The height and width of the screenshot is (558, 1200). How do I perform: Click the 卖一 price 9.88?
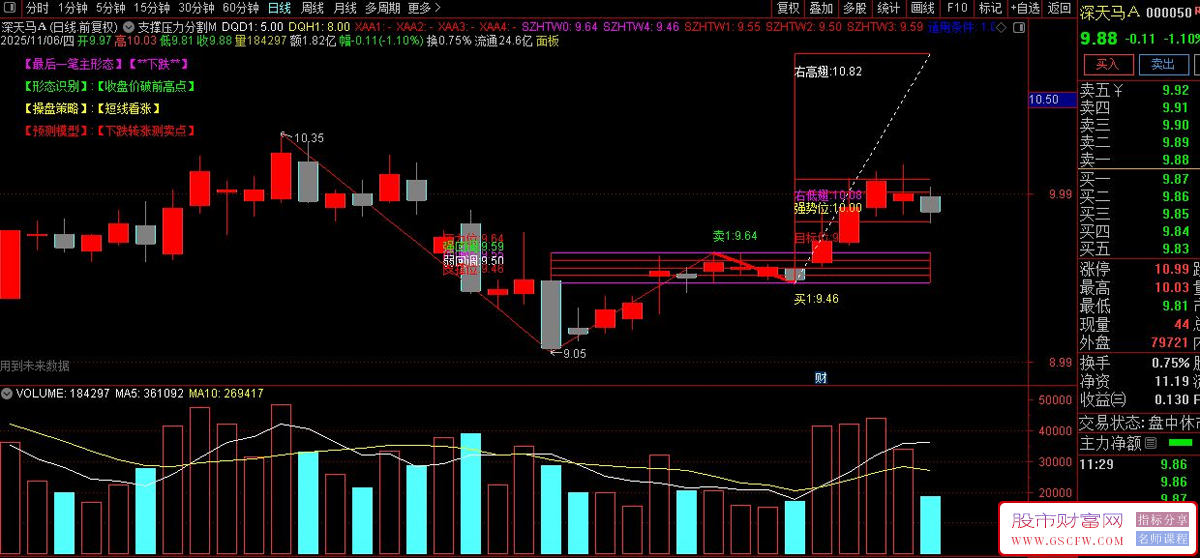pos(1175,160)
